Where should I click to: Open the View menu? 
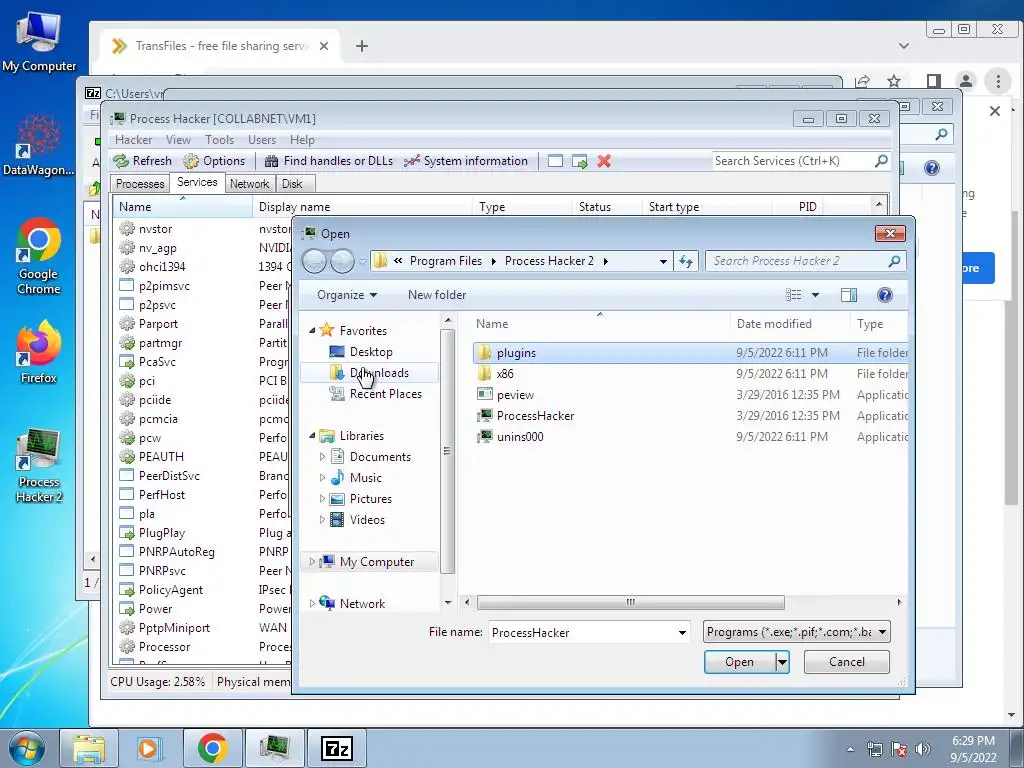[178, 140]
